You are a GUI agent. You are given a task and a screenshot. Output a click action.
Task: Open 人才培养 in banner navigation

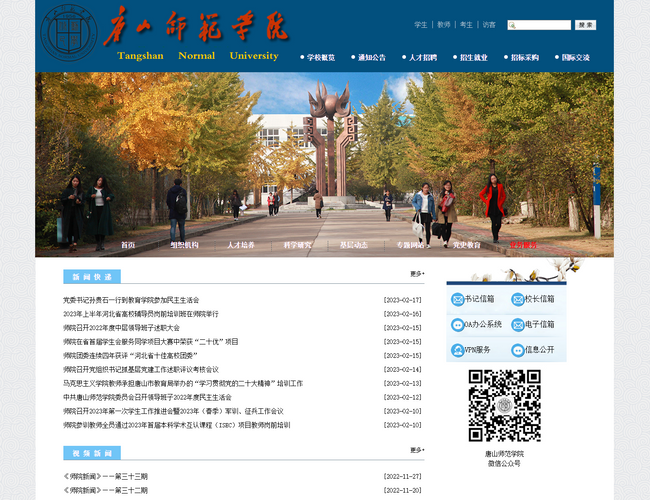241,245
